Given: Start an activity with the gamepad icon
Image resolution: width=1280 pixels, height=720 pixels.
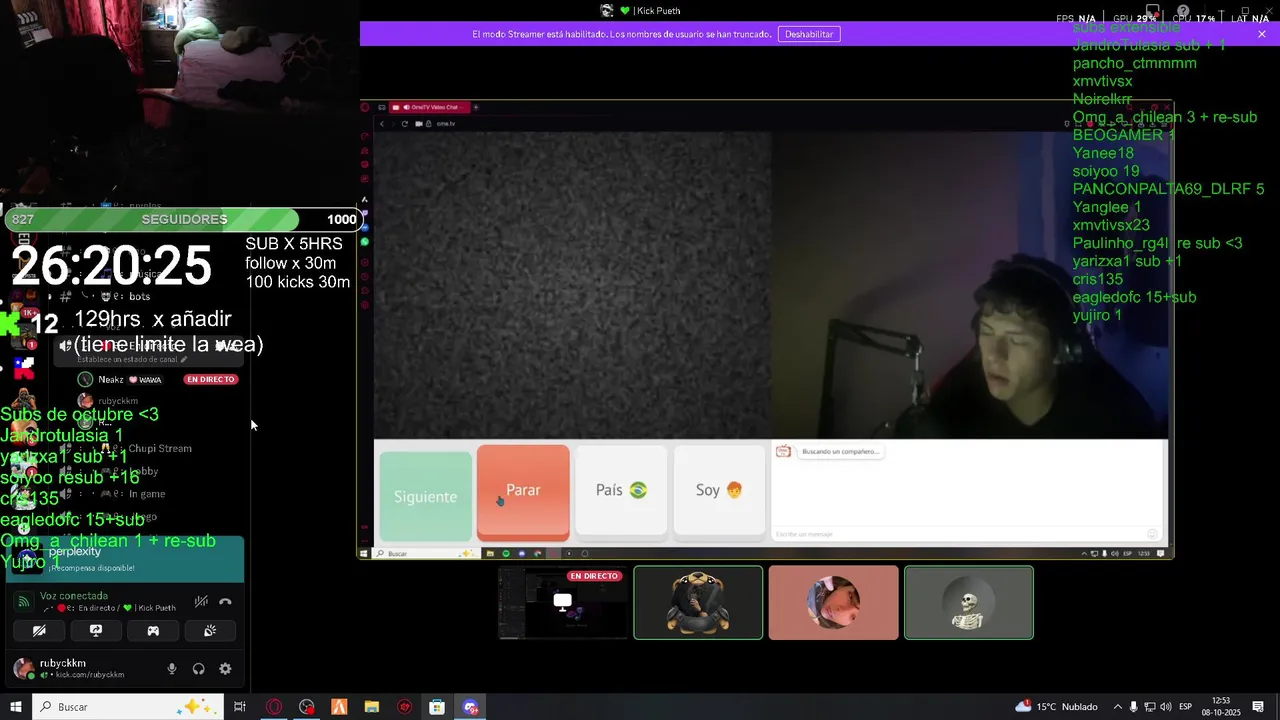Looking at the screenshot, I should 153,631.
